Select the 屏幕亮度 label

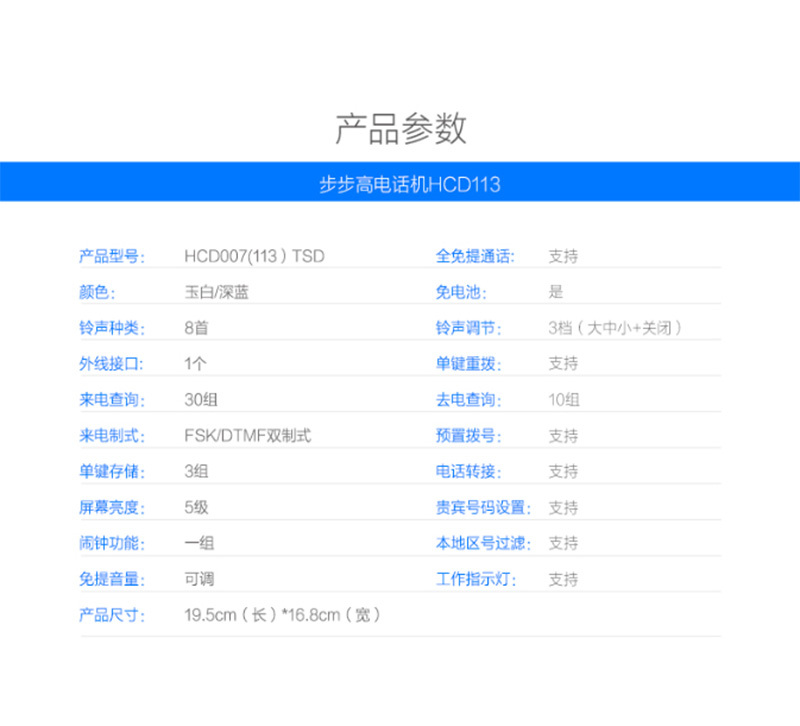[112, 508]
